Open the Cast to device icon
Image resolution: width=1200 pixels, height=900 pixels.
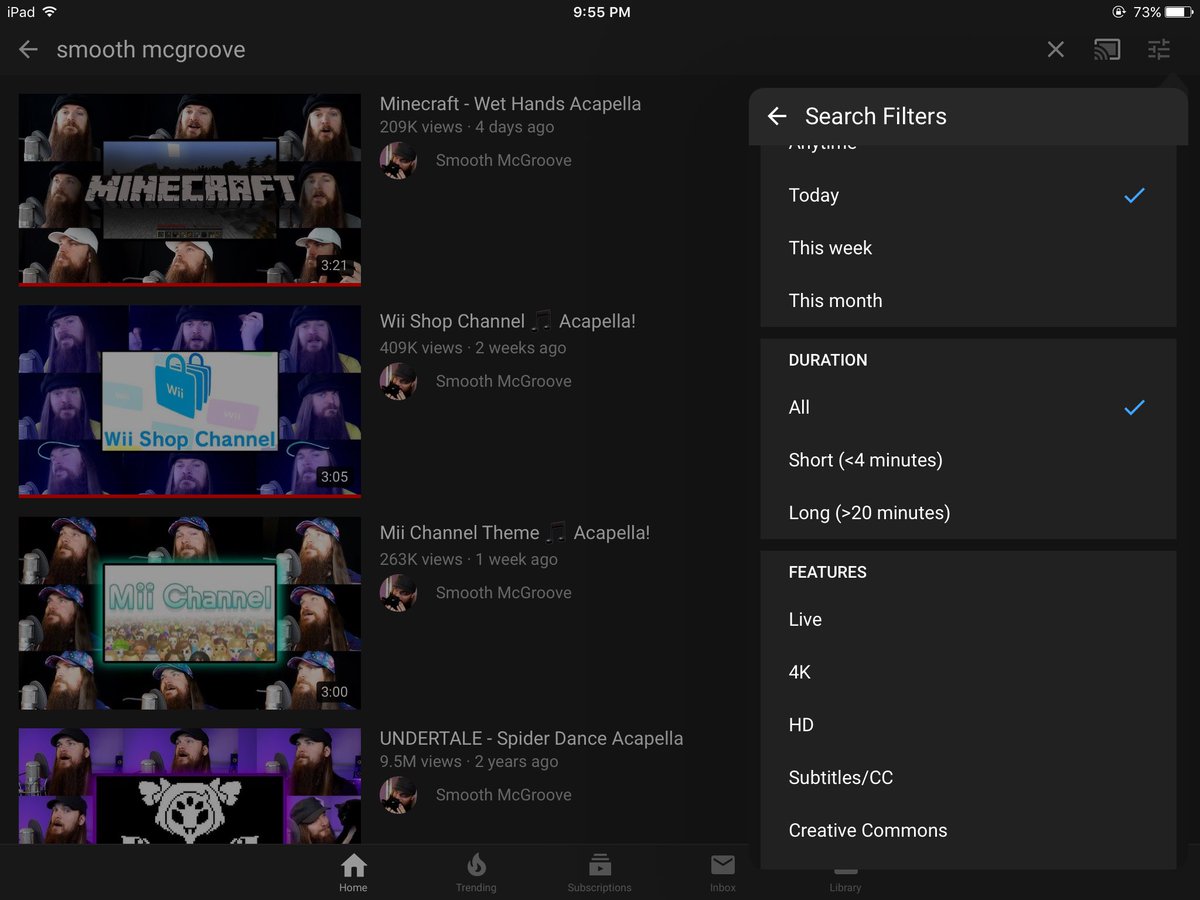[1107, 50]
